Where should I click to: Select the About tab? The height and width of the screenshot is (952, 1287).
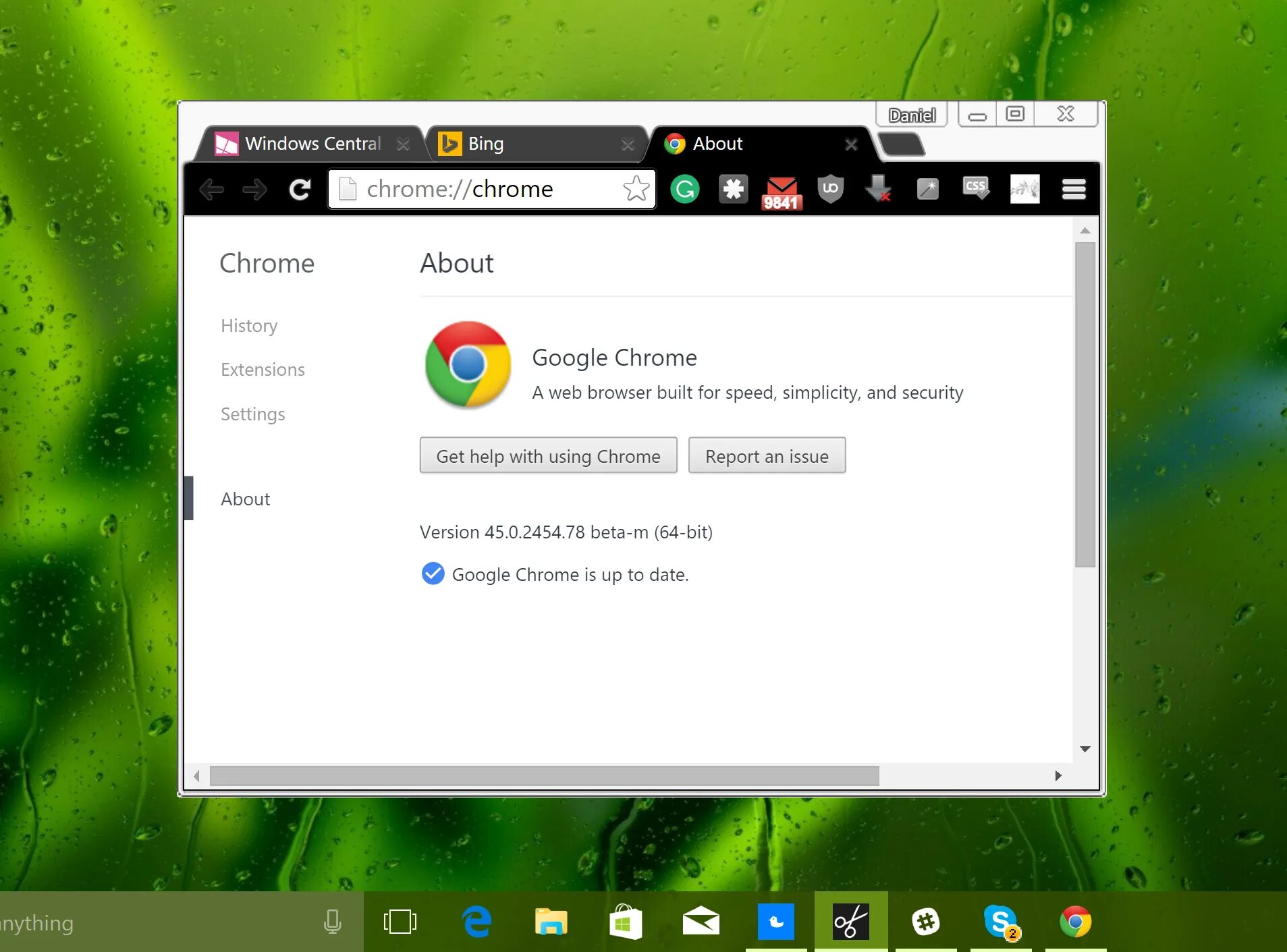pos(761,144)
